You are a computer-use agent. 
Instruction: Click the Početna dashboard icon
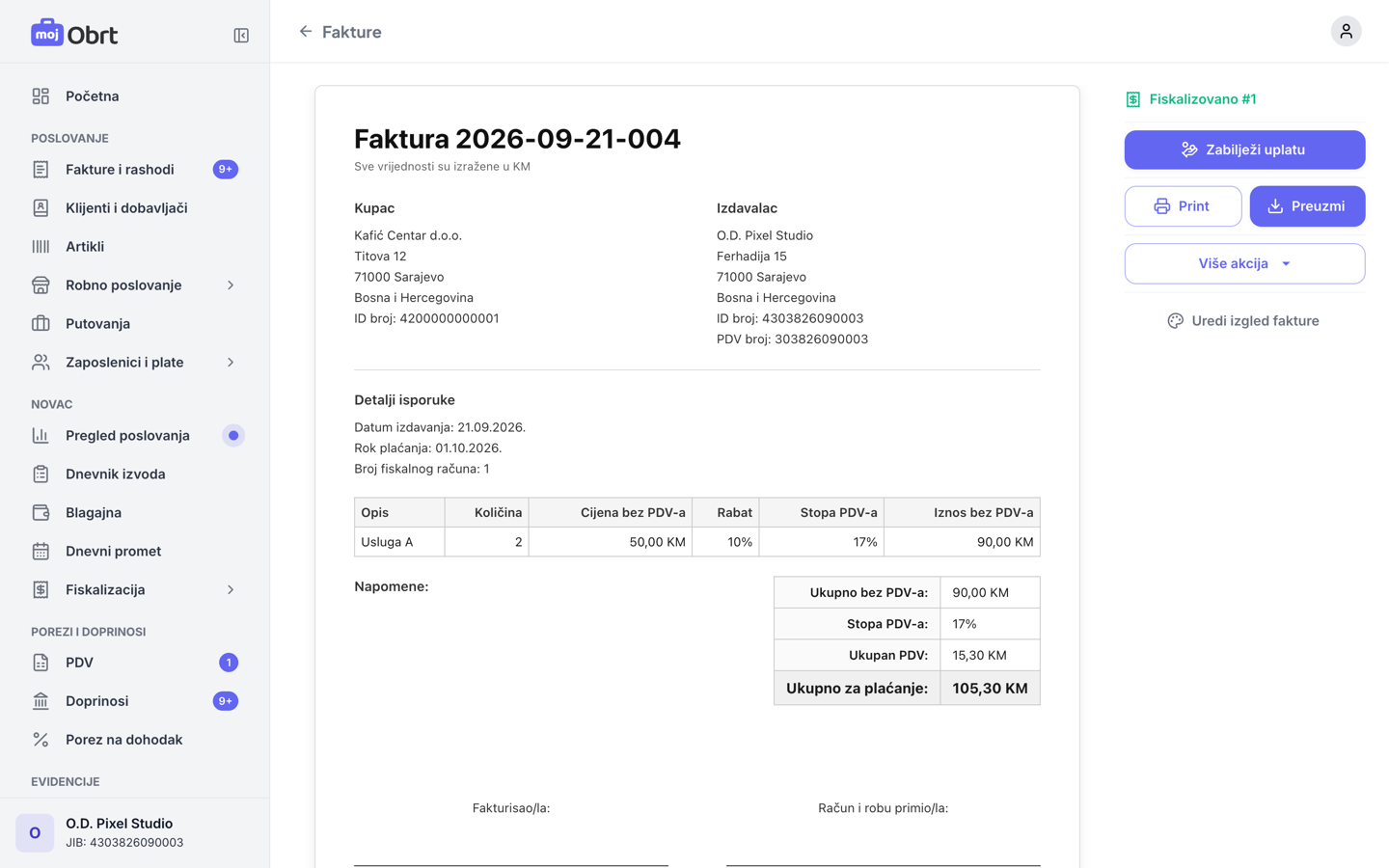point(41,96)
